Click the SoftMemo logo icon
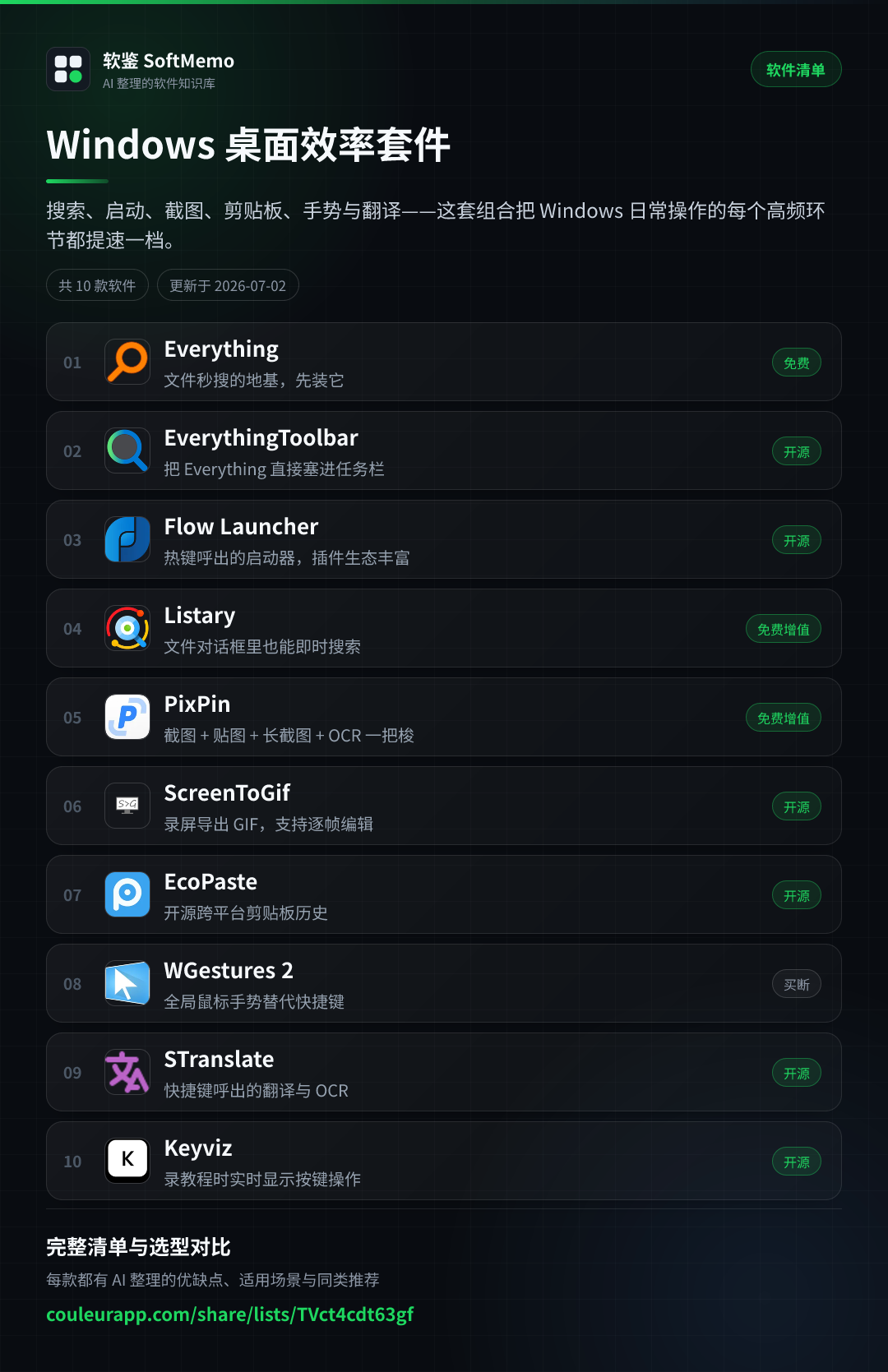 (x=68, y=69)
